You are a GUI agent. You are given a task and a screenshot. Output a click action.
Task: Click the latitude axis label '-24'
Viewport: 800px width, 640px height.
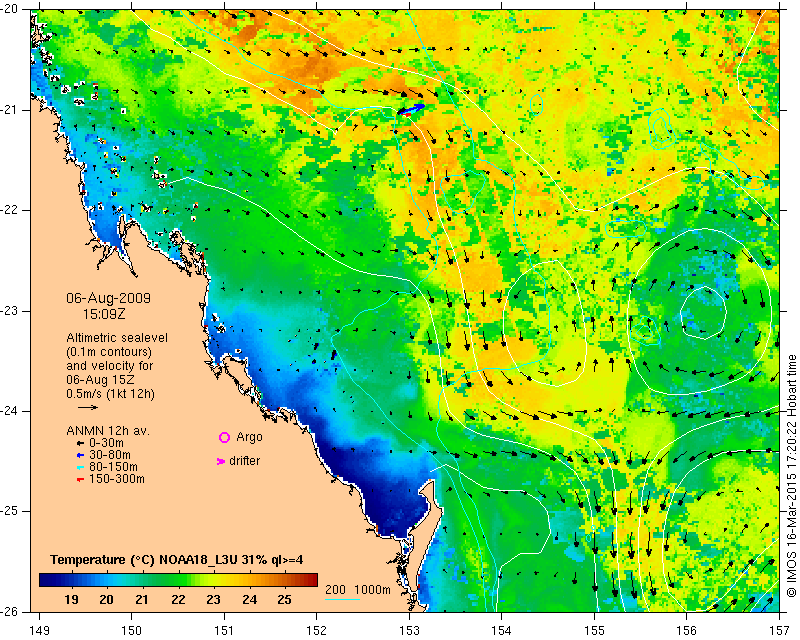(x=9, y=411)
